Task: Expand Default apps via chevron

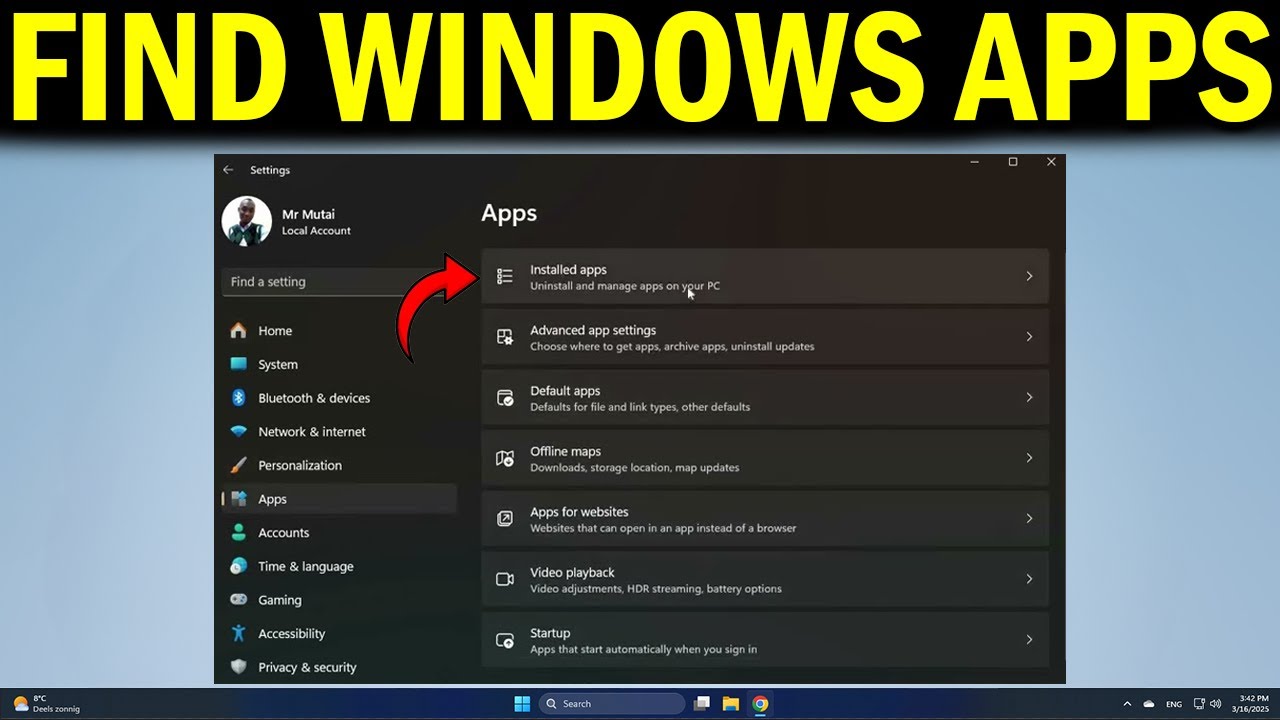Action: [x=1029, y=397]
